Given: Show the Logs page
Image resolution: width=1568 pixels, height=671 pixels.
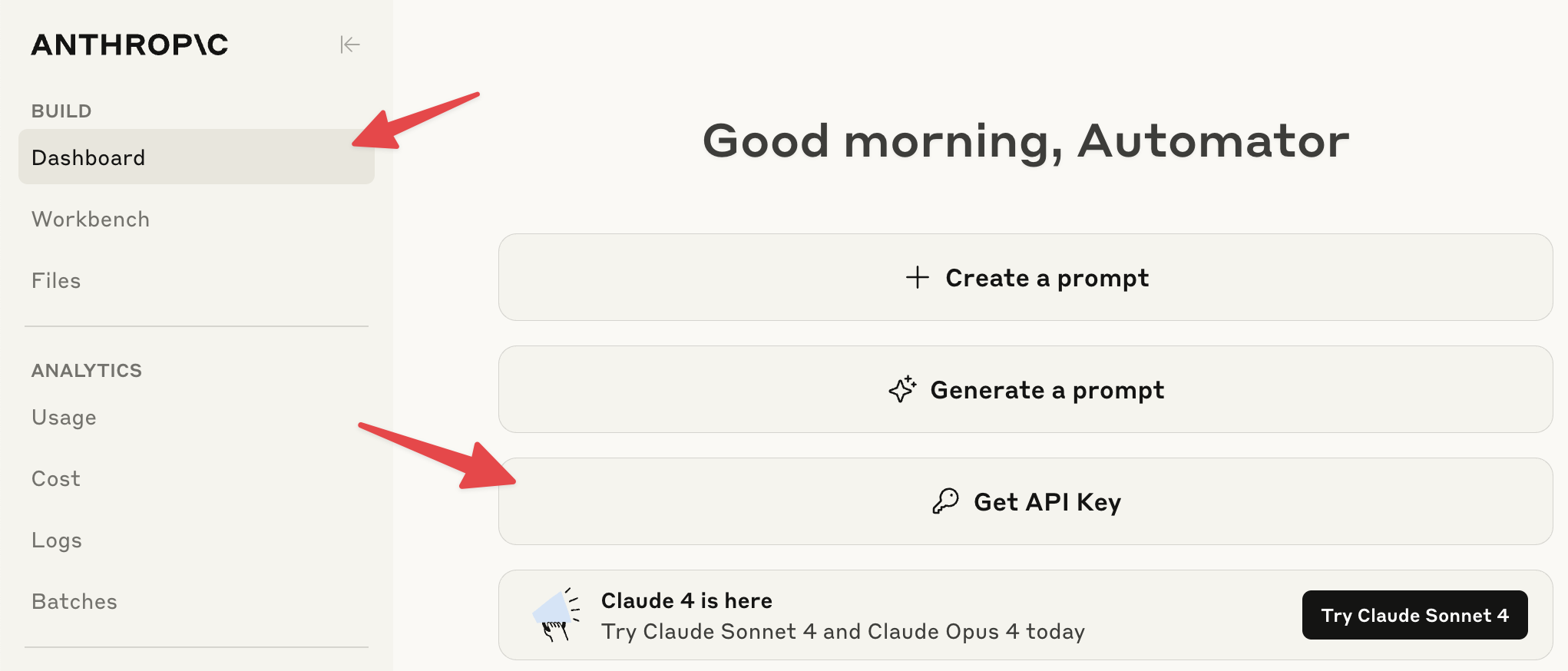Looking at the screenshot, I should click(57, 540).
